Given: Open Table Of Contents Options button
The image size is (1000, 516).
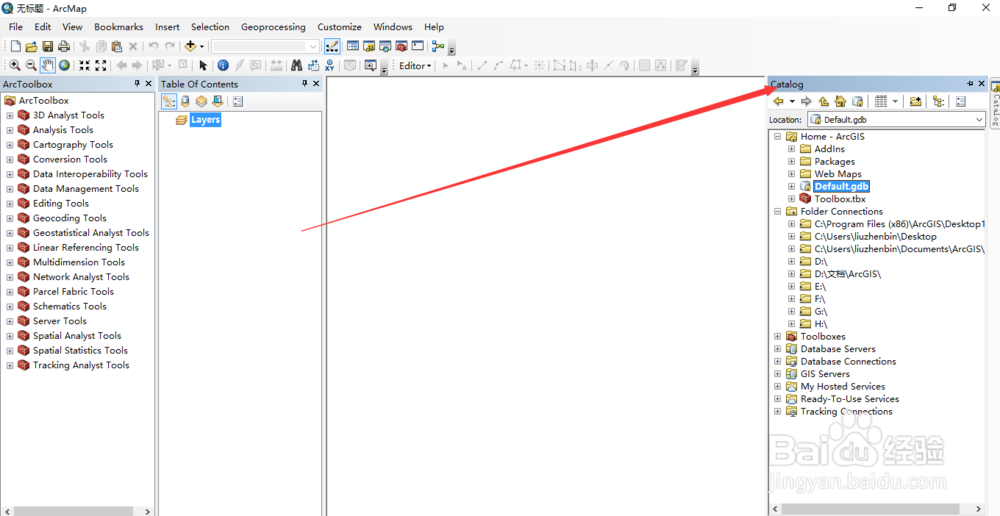Looking at the screenshot, I should pos(238,101).
